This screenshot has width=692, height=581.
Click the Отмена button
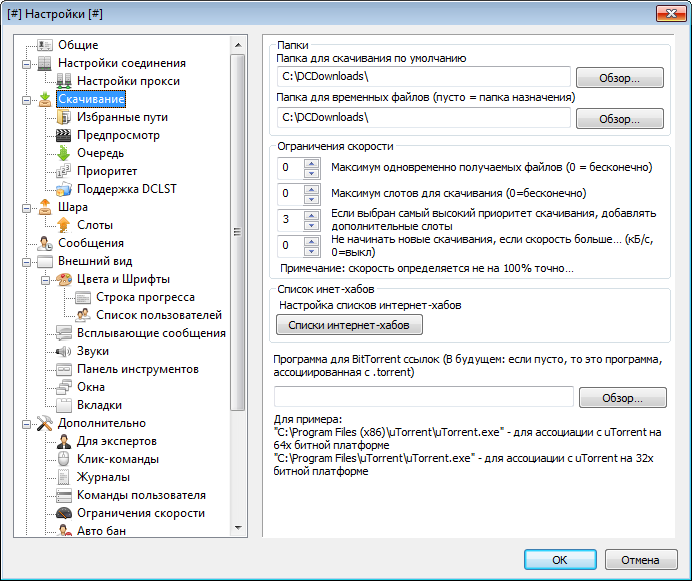(x=640, y=560)
